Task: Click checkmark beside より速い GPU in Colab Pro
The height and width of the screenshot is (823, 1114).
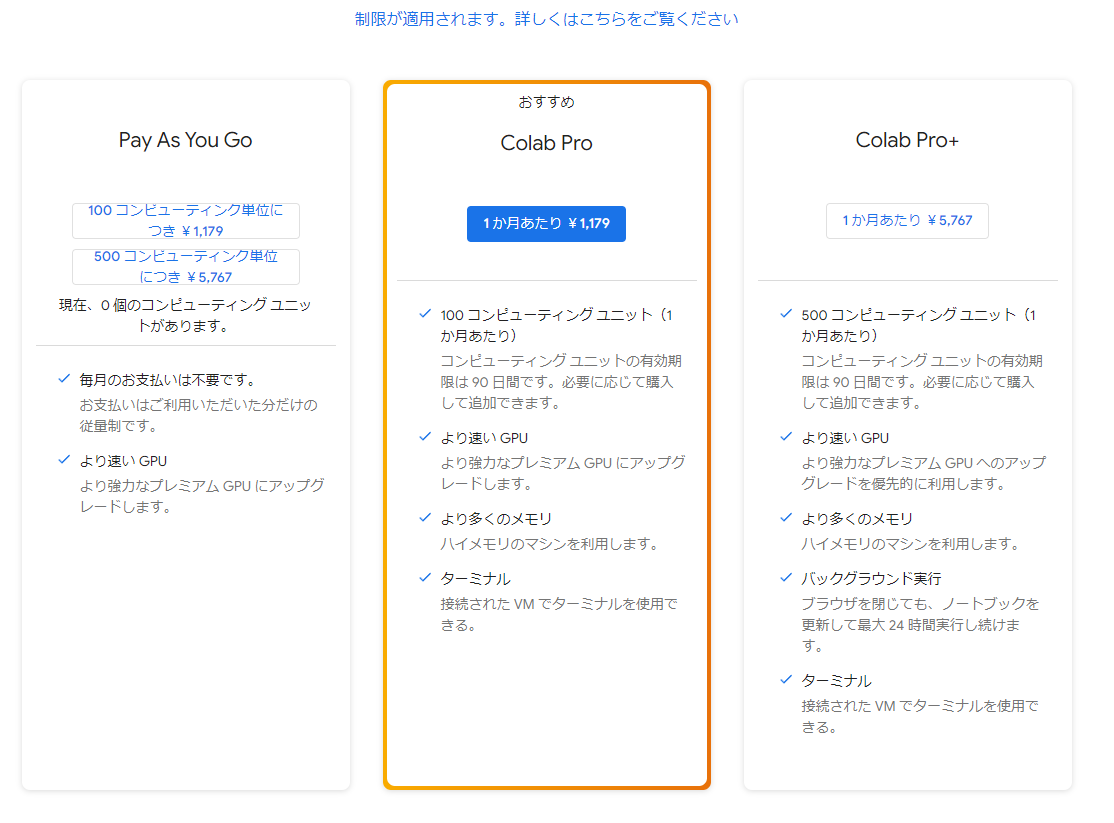Action: 425,437
